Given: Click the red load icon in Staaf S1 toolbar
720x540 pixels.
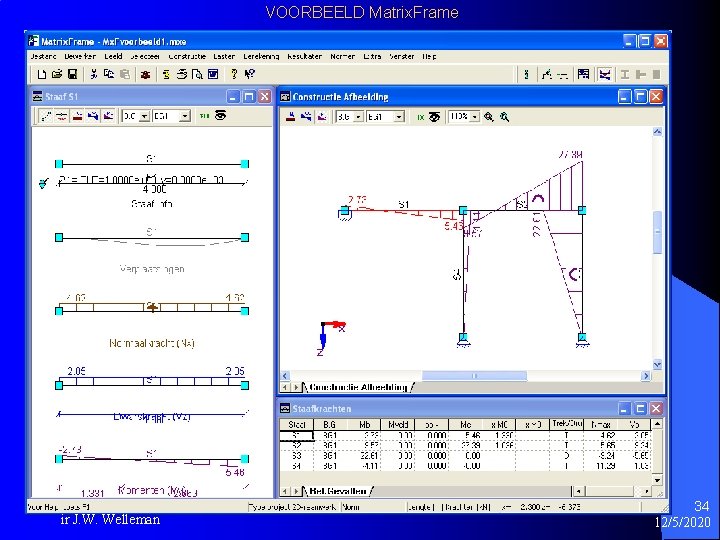Looking at the screenshot, I should [x=77, y=116].
